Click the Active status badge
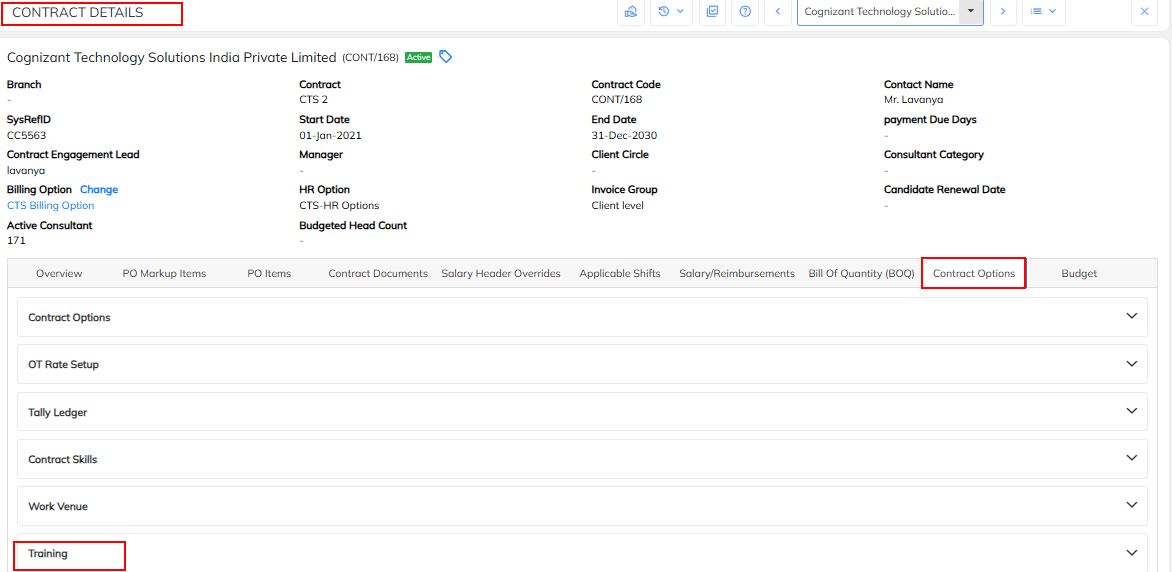The image size is (1172, 572). [419, 58]
